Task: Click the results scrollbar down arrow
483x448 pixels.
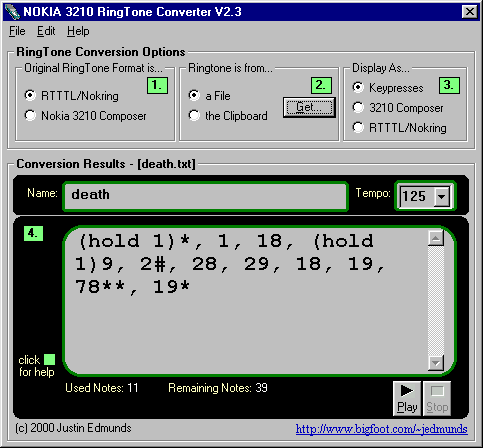Action: pos(436,362)
